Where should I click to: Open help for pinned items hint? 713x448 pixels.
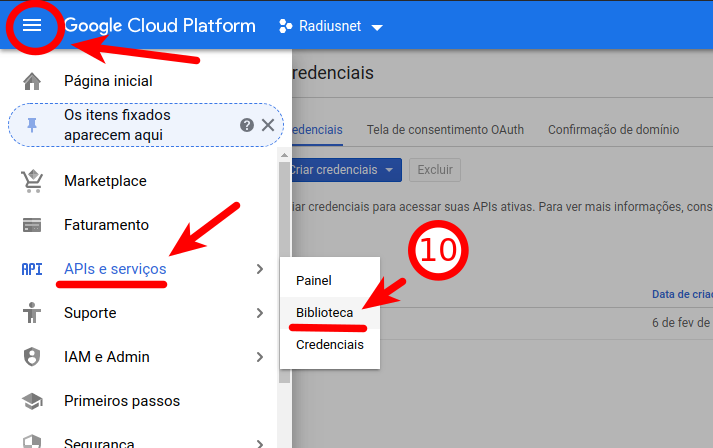(x=246, y=125)
